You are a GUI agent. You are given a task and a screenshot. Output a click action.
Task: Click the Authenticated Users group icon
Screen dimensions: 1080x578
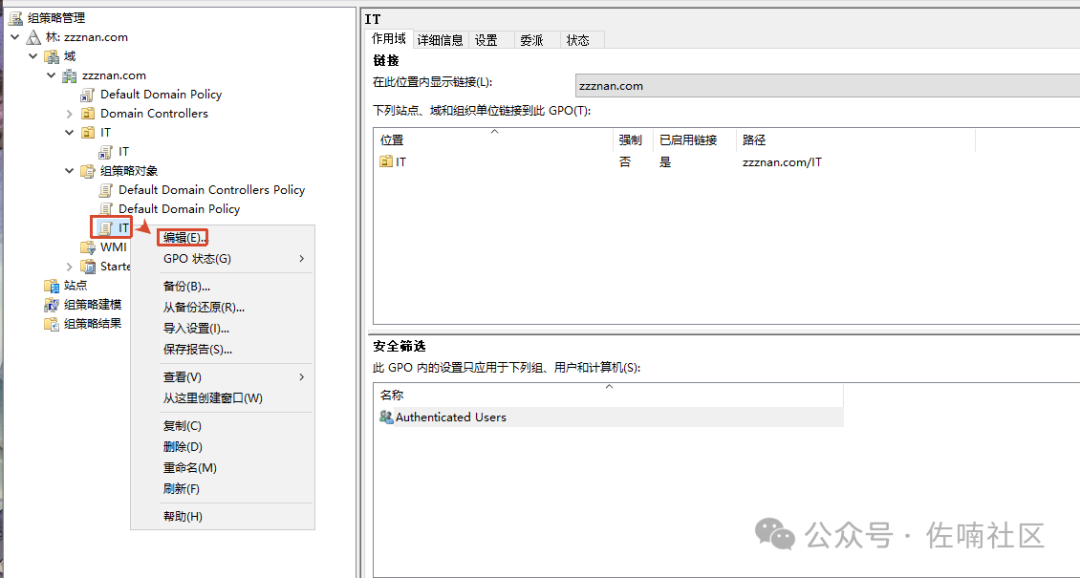386,417
